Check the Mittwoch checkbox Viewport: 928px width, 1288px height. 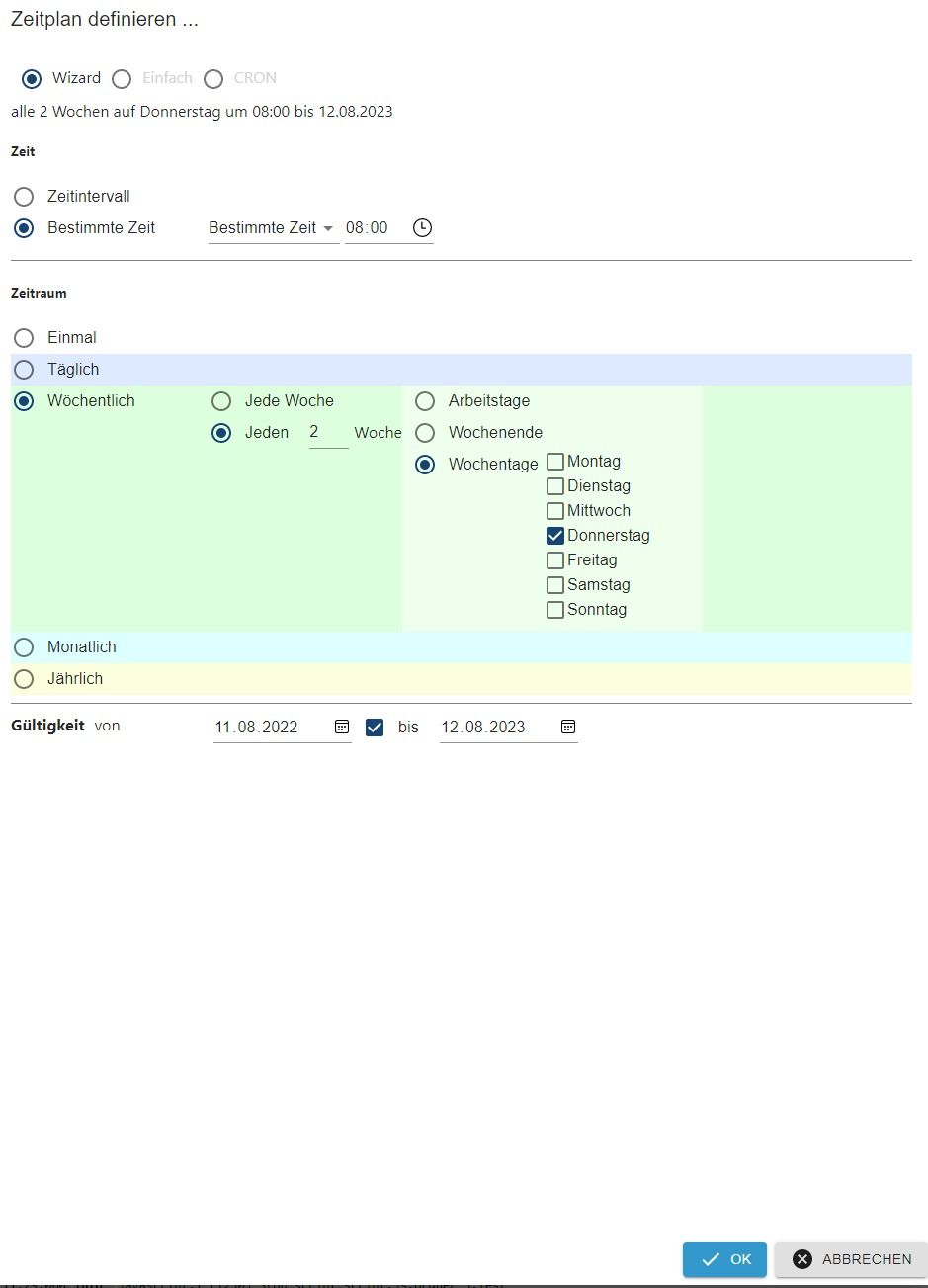tap(555, 511)
